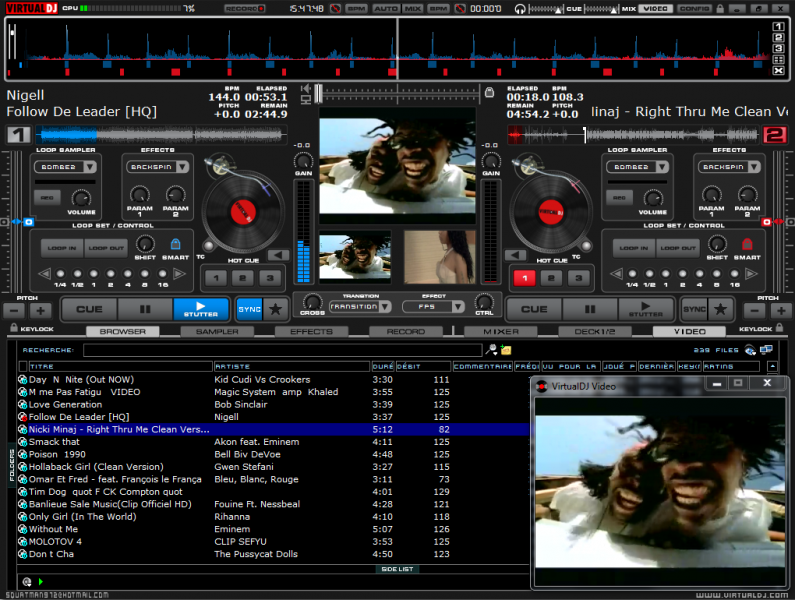Select waveform zoom level 2 button
This screenshot has width=795, height=600.
pyautogui.click(x=778, y=38)
